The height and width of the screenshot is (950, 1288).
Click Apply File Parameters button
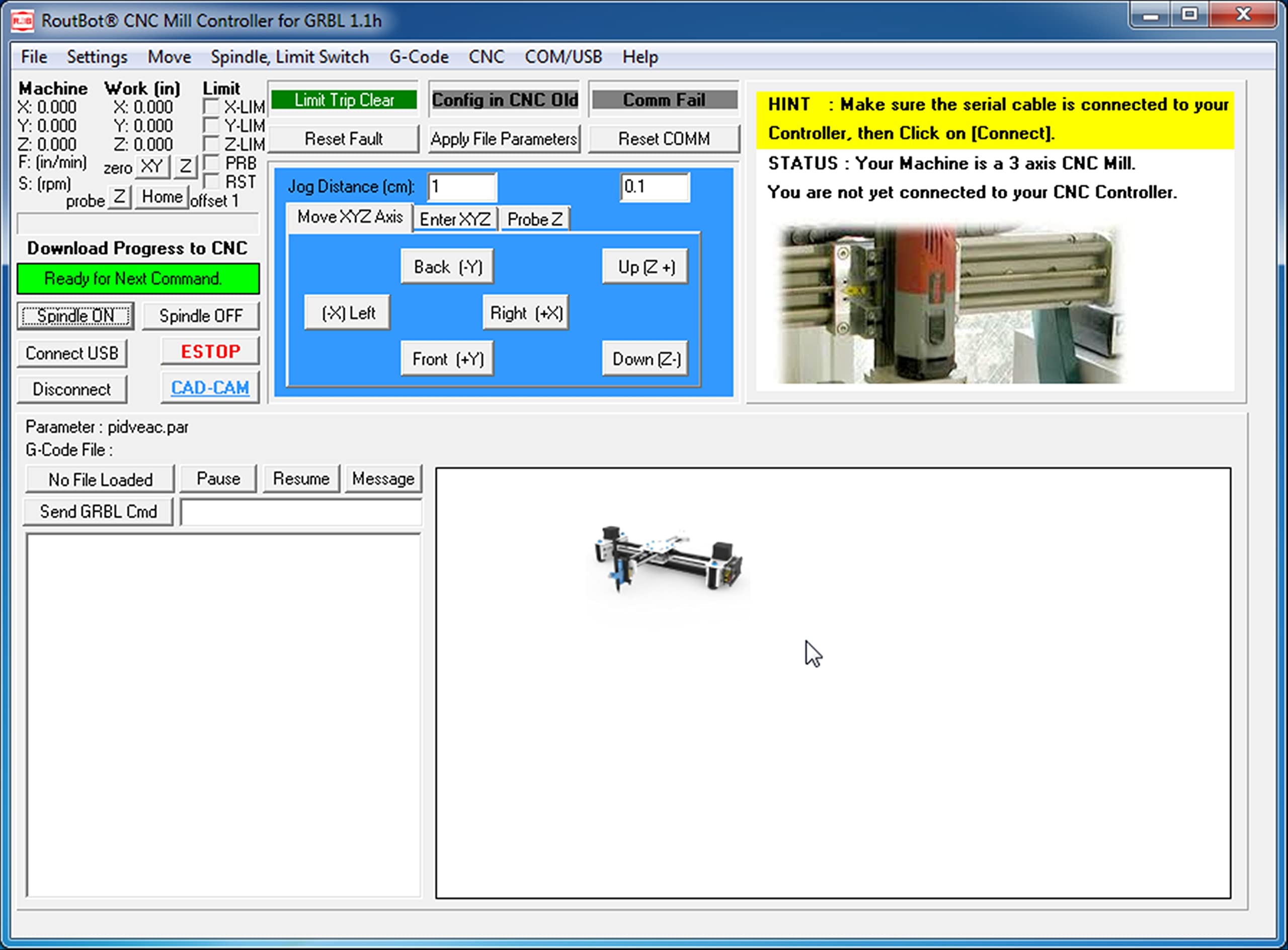pos(504,139)
